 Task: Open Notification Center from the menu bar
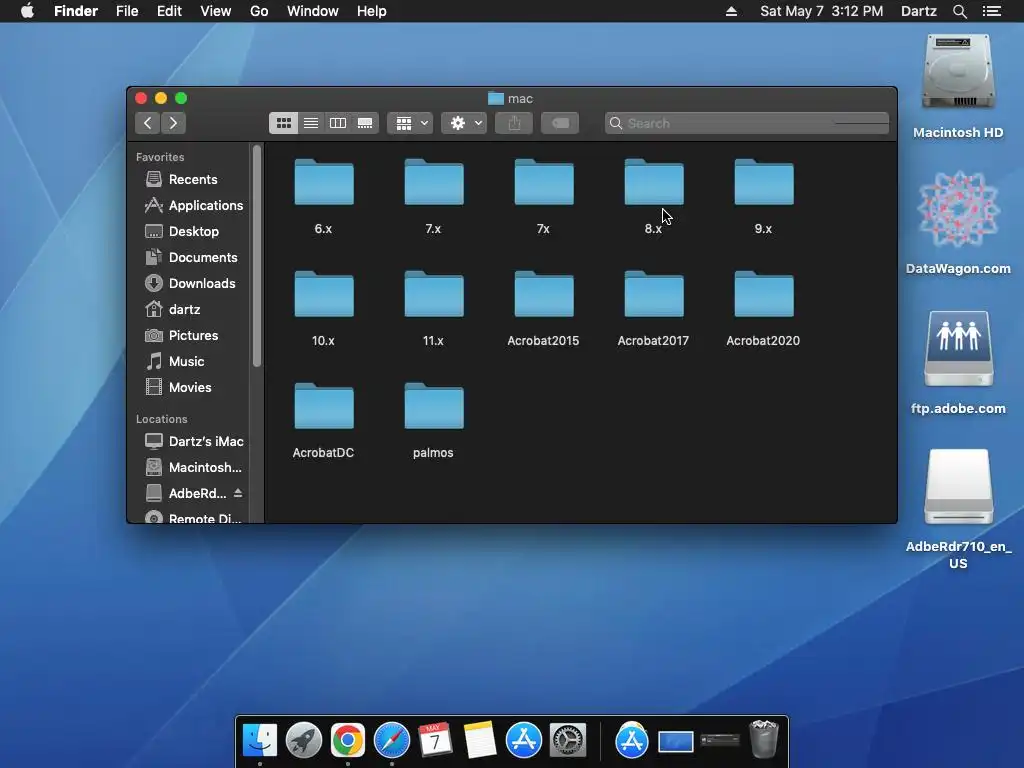[x=992, y=11]
